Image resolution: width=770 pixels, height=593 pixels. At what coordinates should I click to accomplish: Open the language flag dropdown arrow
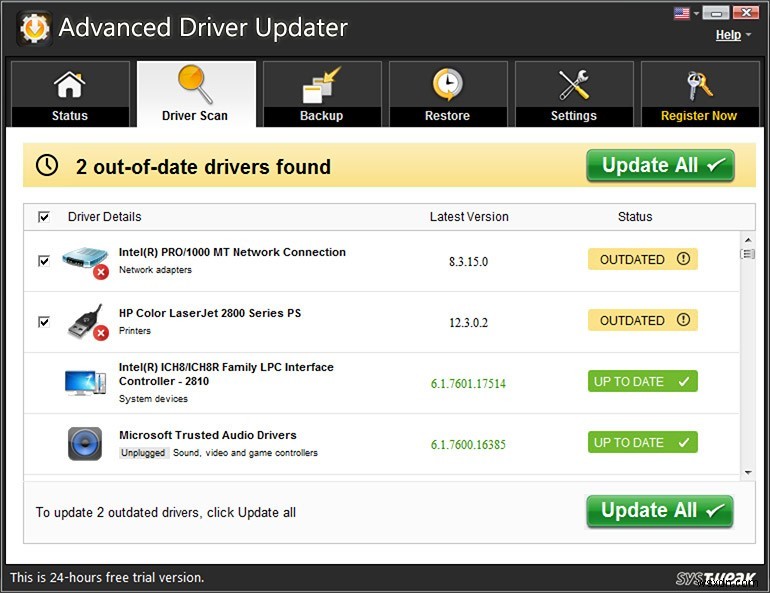point(696,14)
